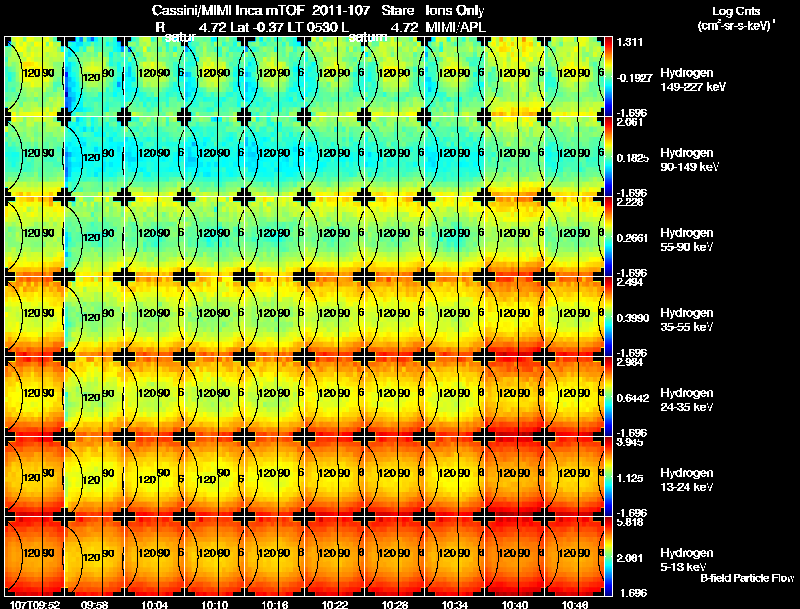Click the 2.081 colorbar midpoint value
800x609 pixels.
point(630,559)
